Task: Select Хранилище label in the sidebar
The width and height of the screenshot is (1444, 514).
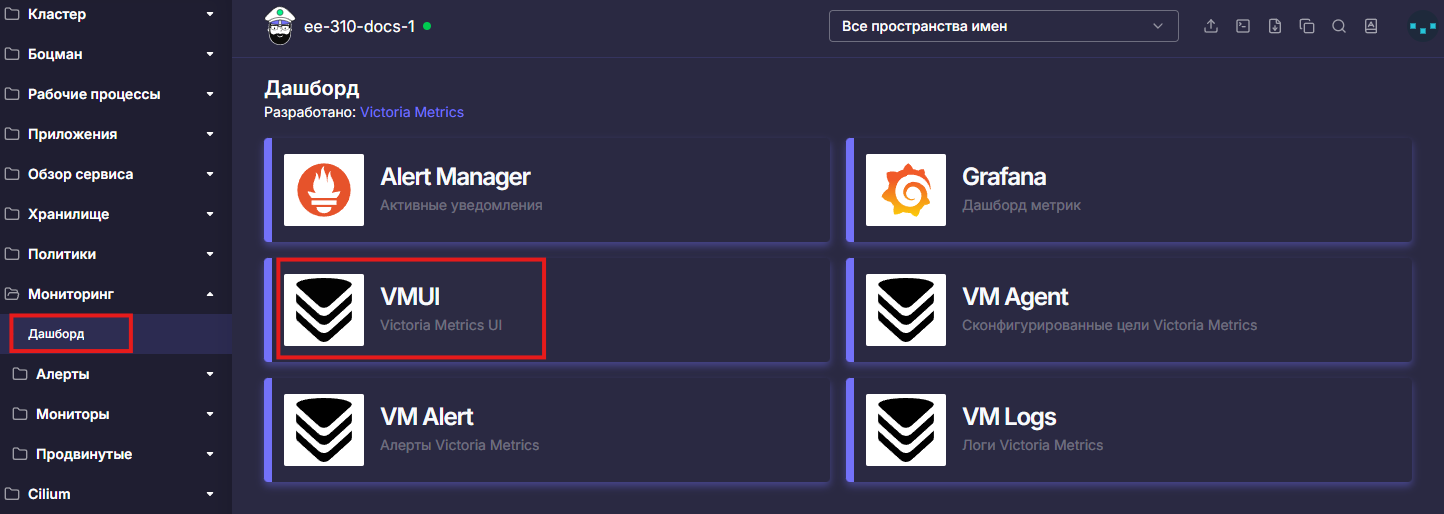Action: point(68,214)
